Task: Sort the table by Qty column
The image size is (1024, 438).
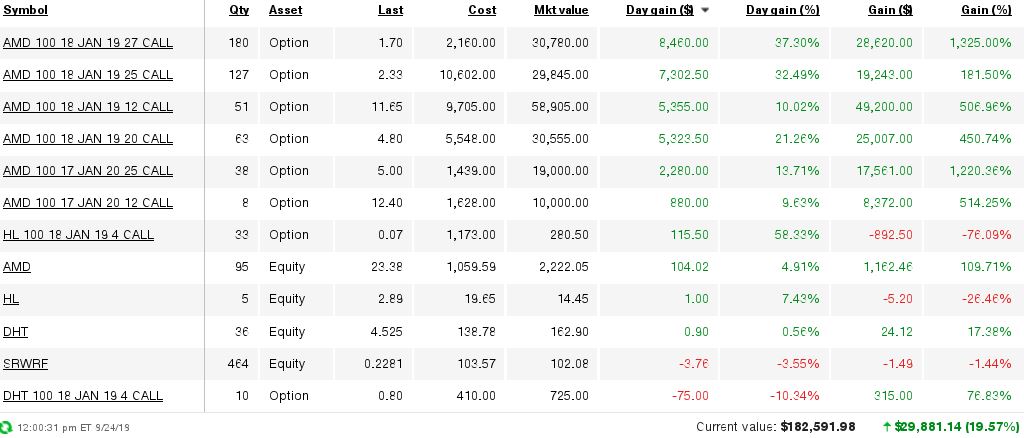Action: (x=239, y=10)
